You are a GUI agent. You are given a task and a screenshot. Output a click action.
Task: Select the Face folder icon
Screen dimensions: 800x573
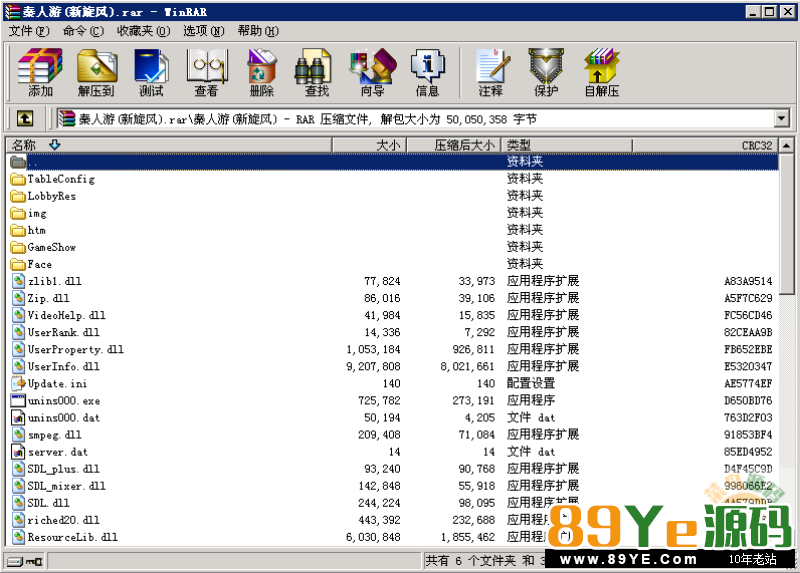point(18,264)
